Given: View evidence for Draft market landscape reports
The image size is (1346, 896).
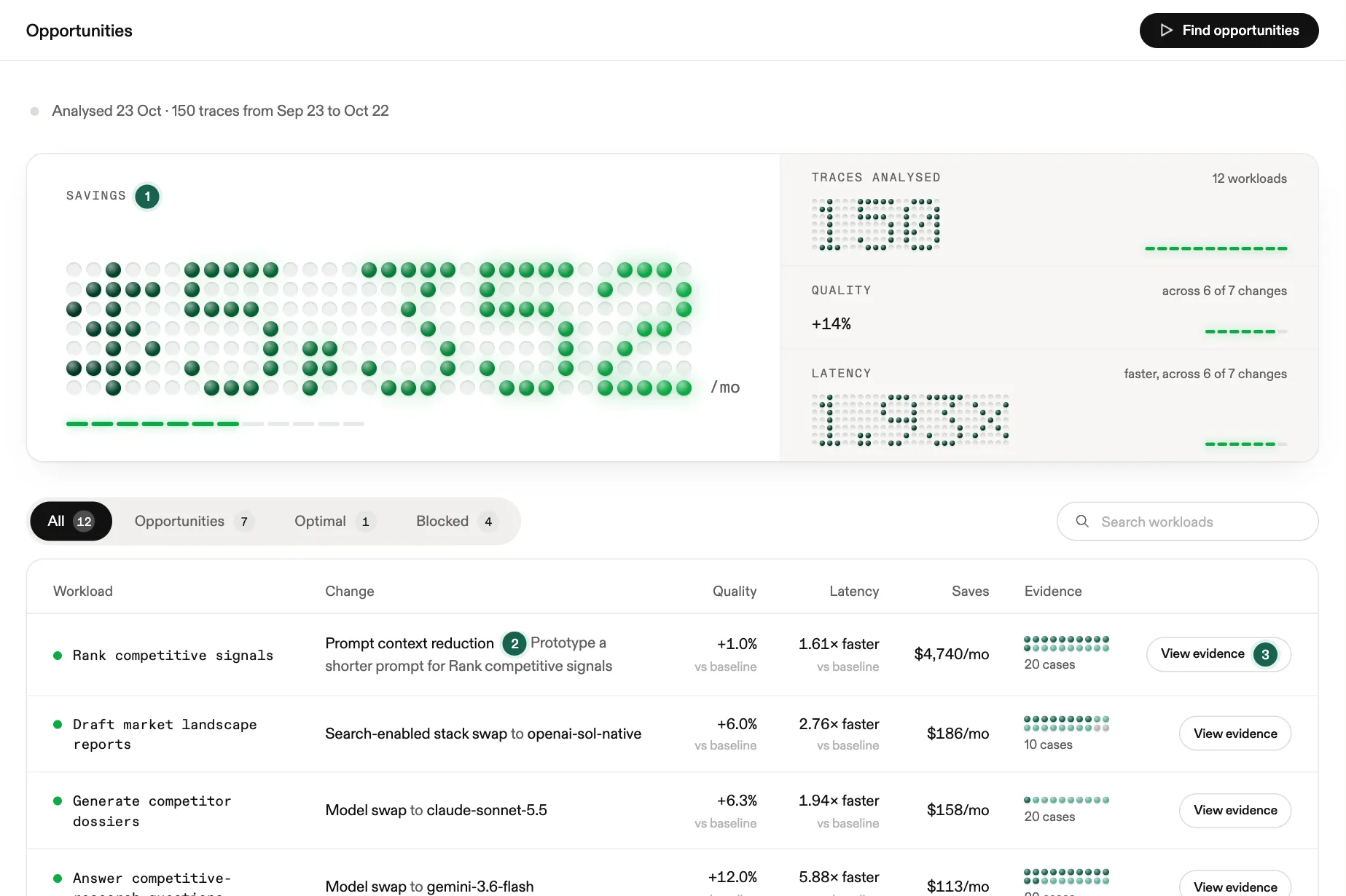Looking at the screenshot, I should click(x=1235, y=734).
